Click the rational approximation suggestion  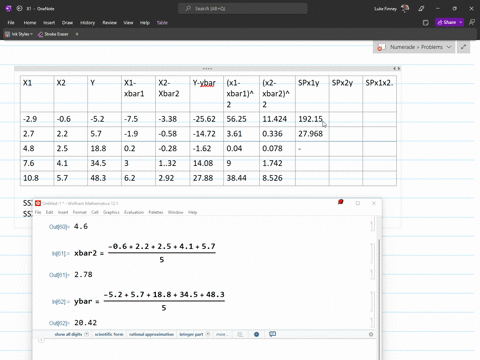click(151, 334)
